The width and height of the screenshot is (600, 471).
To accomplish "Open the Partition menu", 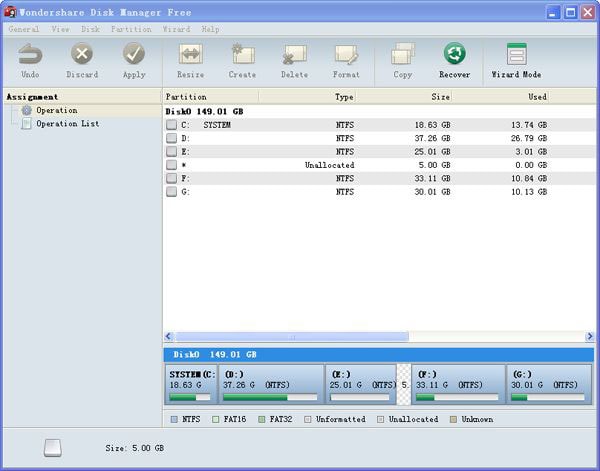I will pyautogui.click(x=131, y=29).
